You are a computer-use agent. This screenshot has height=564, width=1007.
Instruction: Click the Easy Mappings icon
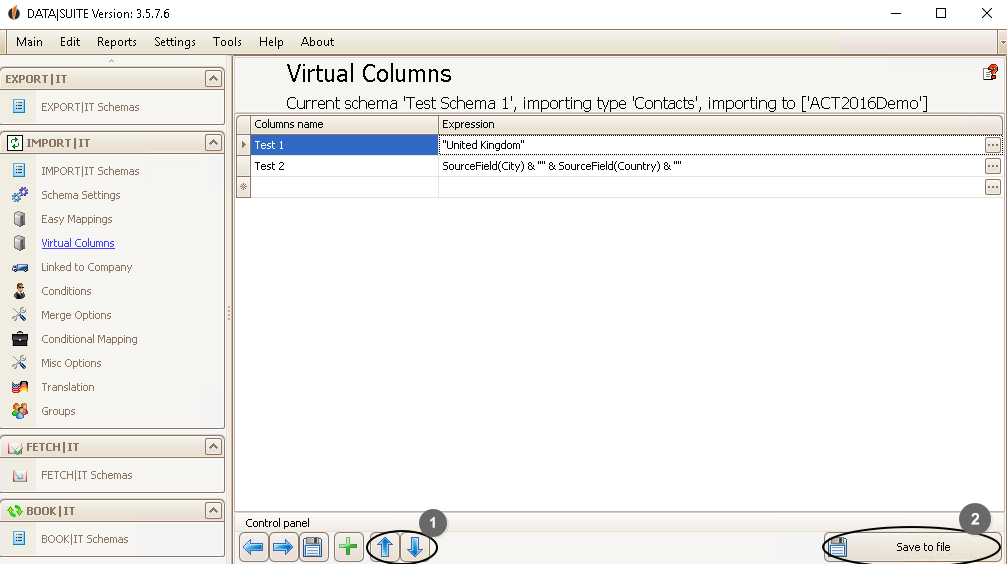(20, 219)
